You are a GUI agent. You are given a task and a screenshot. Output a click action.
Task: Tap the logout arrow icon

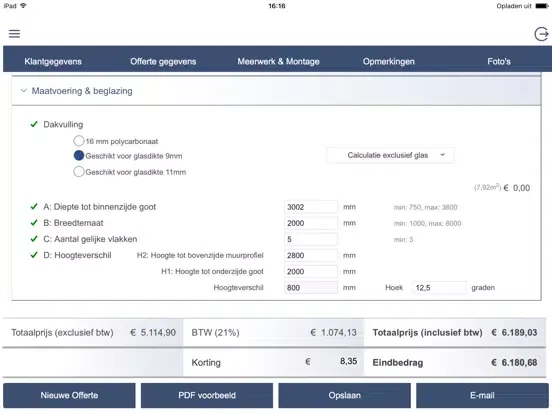tap(541, 34)
